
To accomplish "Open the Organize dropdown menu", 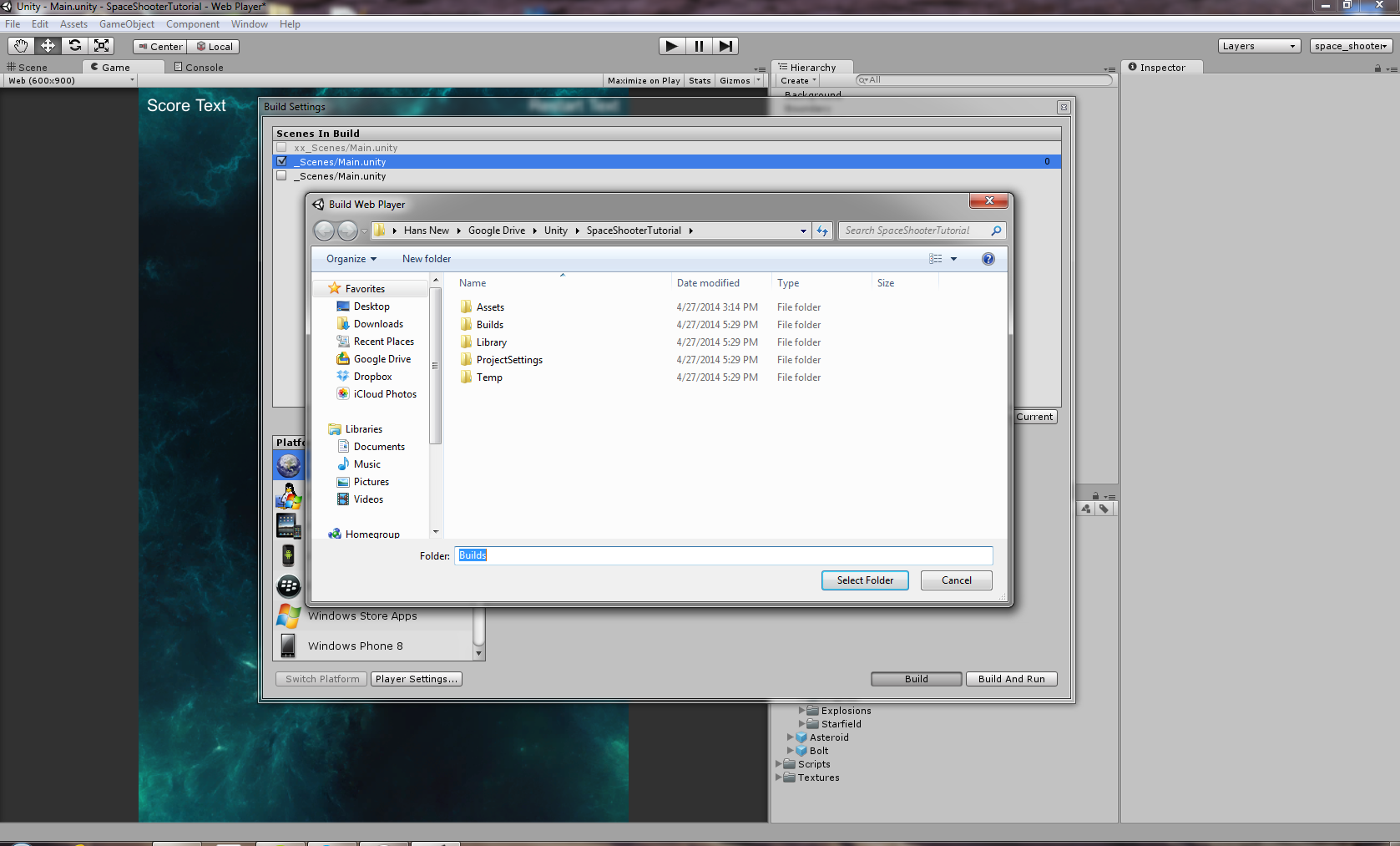I will pyautogui.click(x=351, y=259).
